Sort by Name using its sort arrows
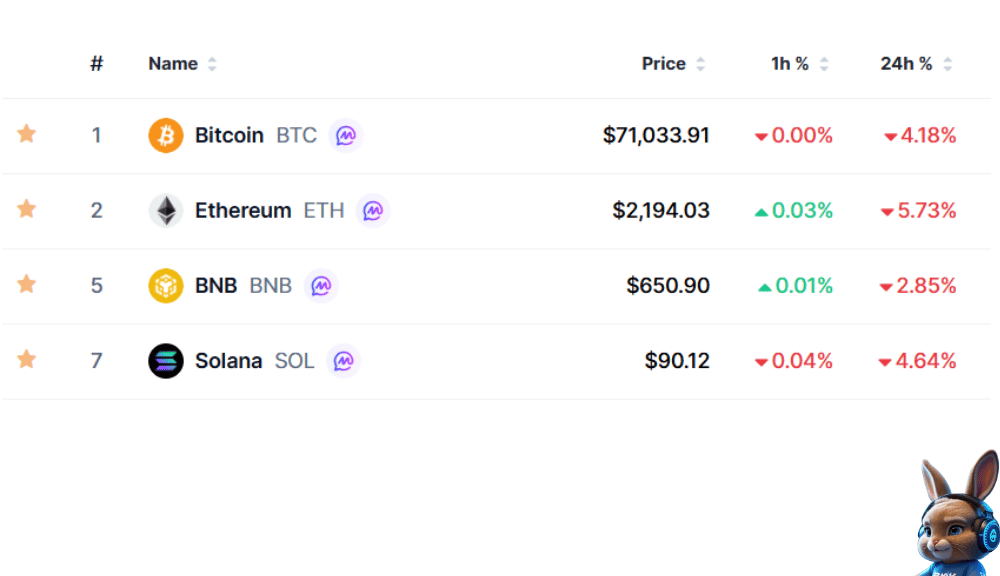 (212, 63)
